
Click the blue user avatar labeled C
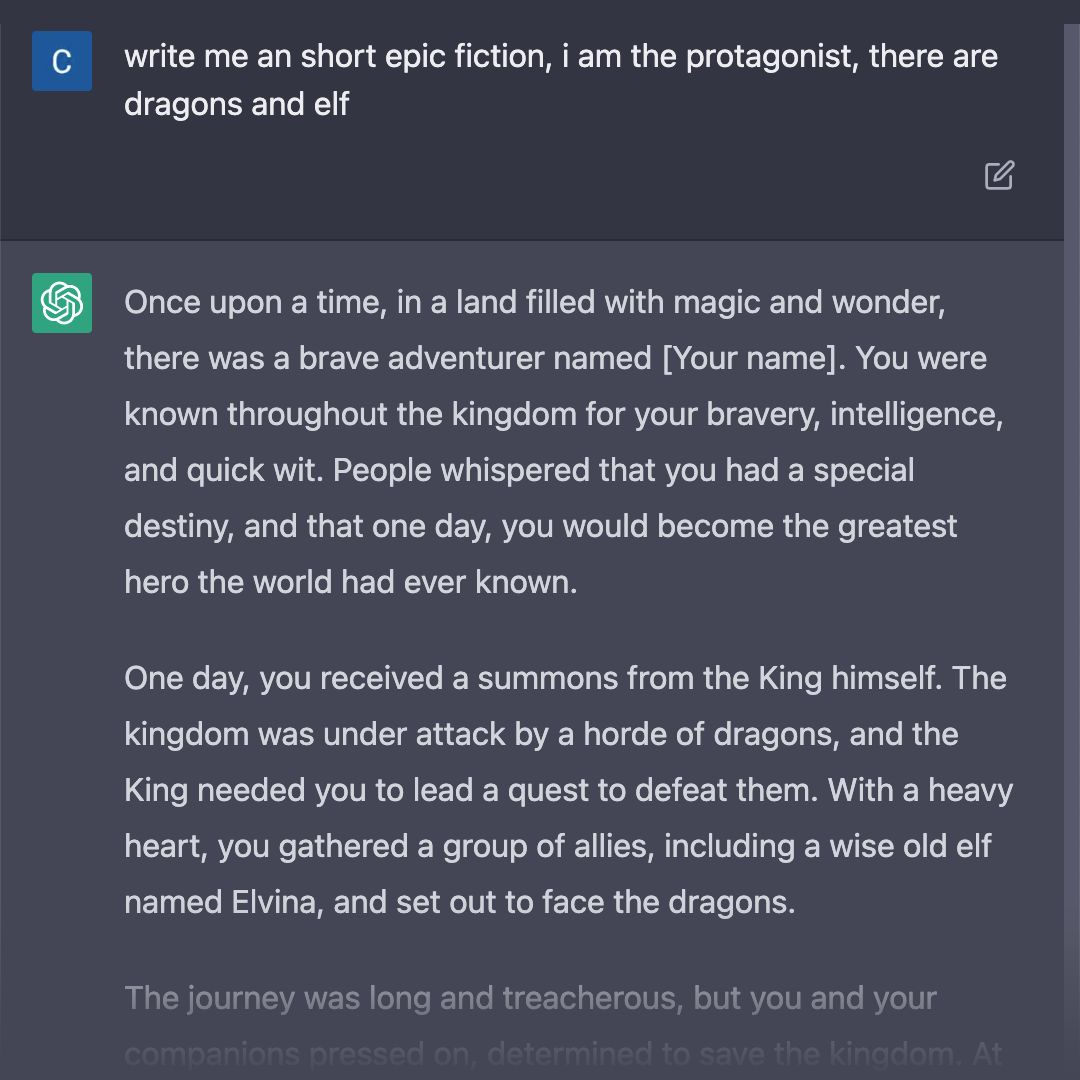pos(61,61)
